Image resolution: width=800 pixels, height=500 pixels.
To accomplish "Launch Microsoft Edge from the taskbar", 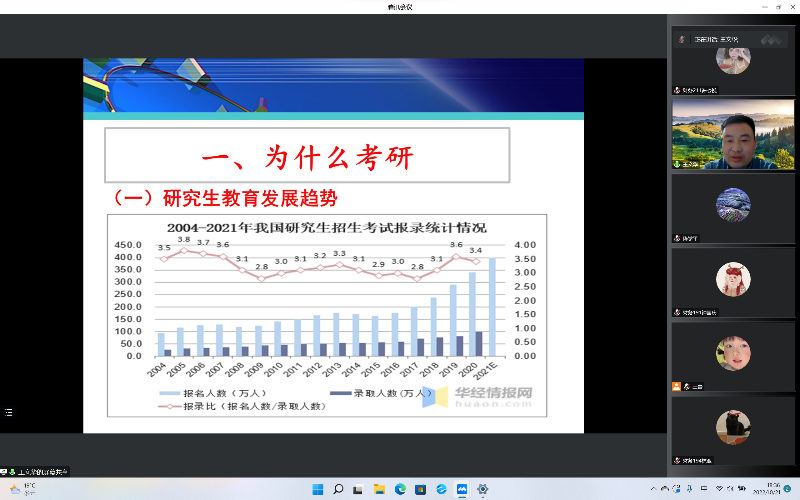I will (399, 489).
